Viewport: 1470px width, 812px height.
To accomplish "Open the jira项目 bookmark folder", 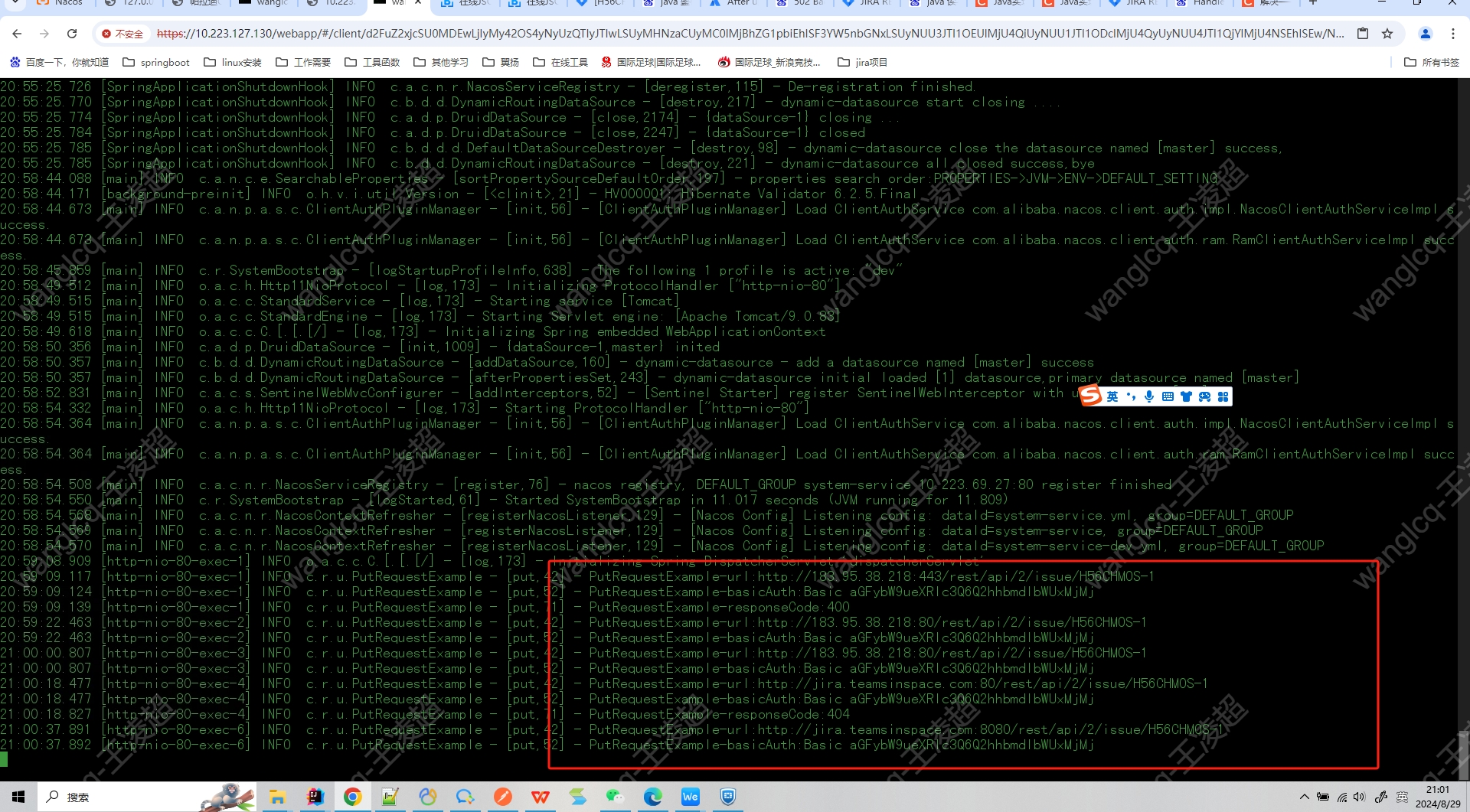I will pyautogui.click(x=862, y=62).
